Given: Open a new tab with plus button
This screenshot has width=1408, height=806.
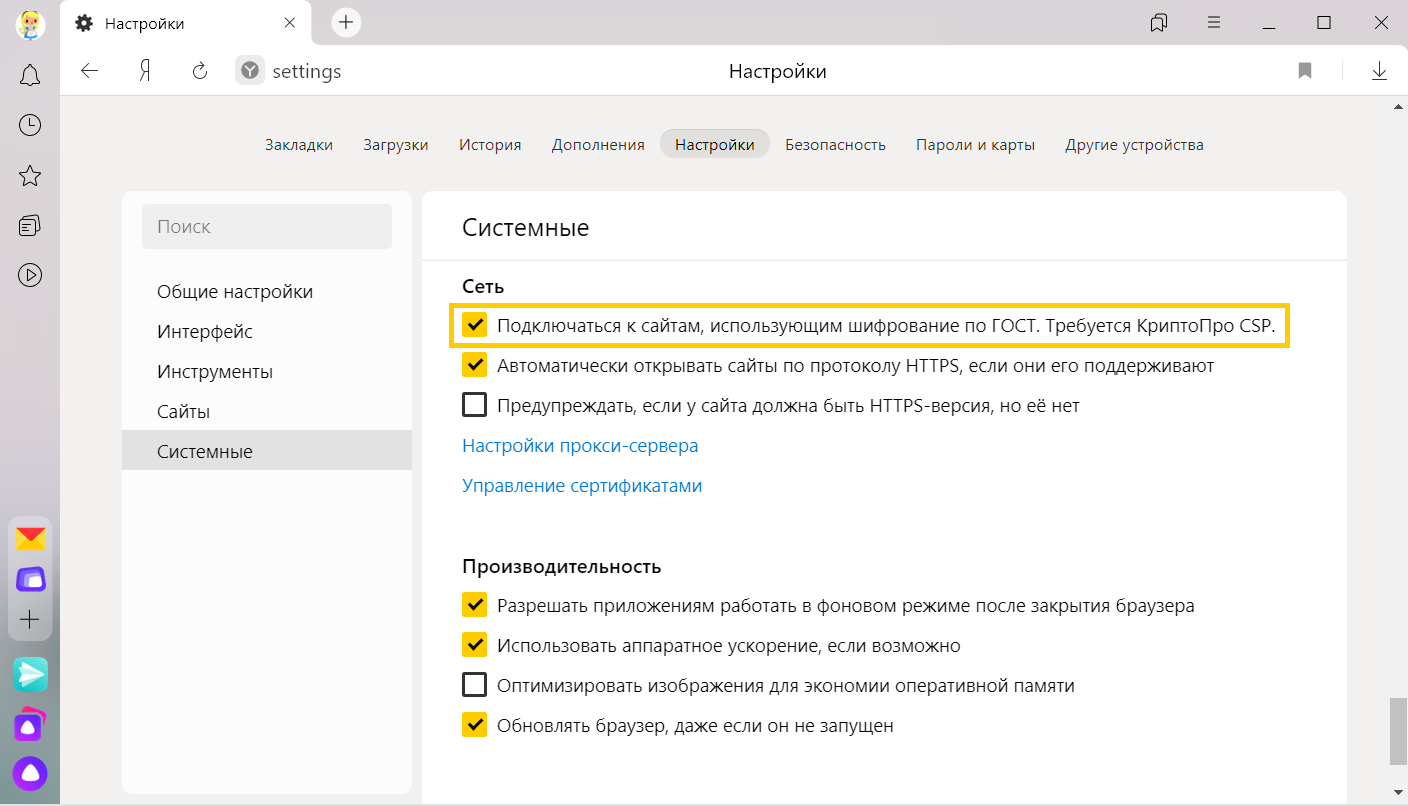Looking at the screenshot, I should tap(346, 22).
